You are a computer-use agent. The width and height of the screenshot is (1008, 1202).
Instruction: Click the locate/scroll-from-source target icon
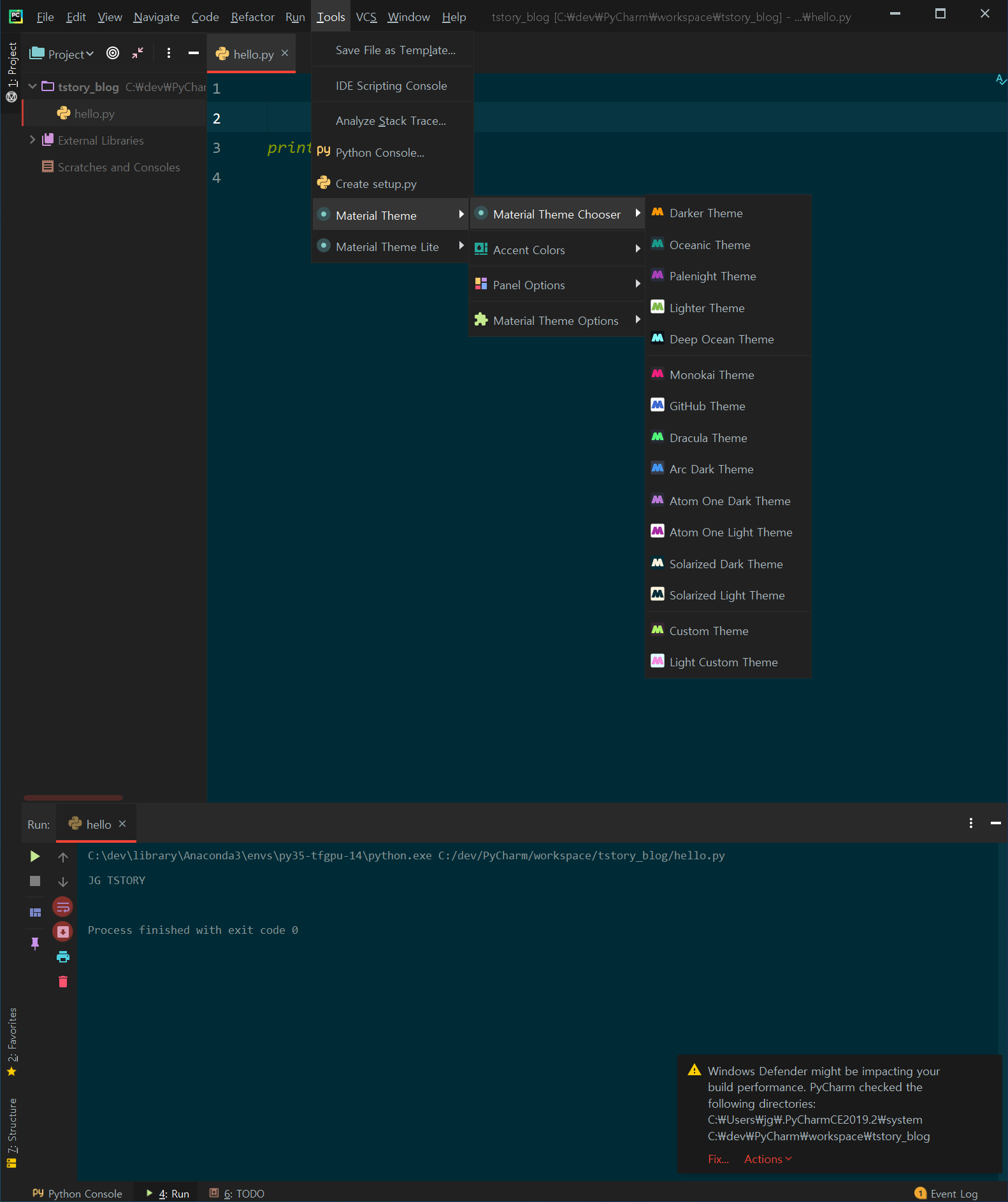(x=113, y=54)
